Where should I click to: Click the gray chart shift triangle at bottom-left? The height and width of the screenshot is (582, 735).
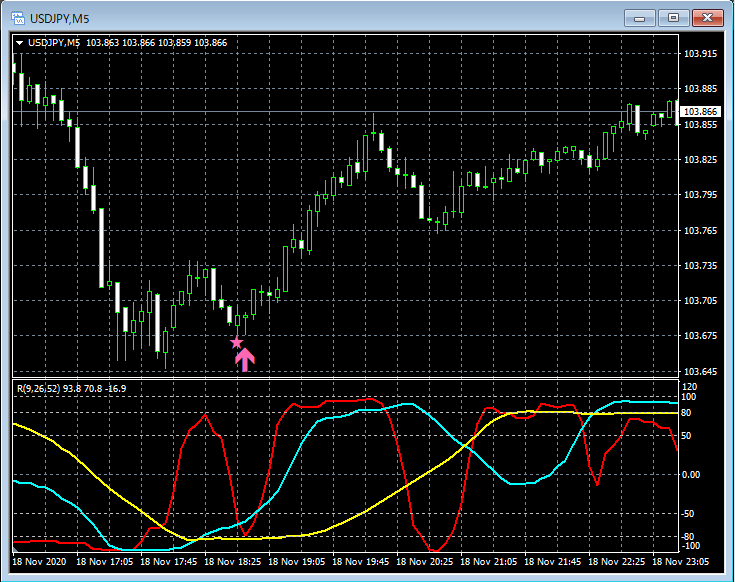click(15, 549)
